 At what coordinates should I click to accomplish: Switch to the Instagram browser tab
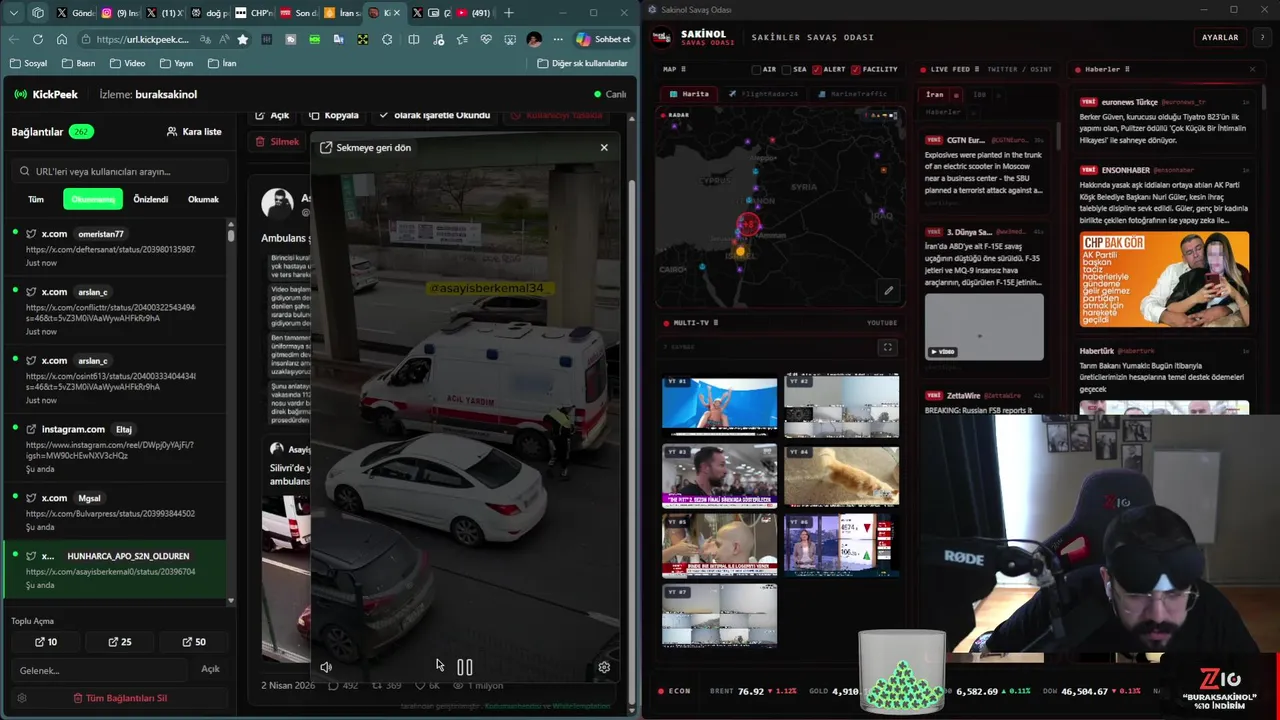(118, 13)
